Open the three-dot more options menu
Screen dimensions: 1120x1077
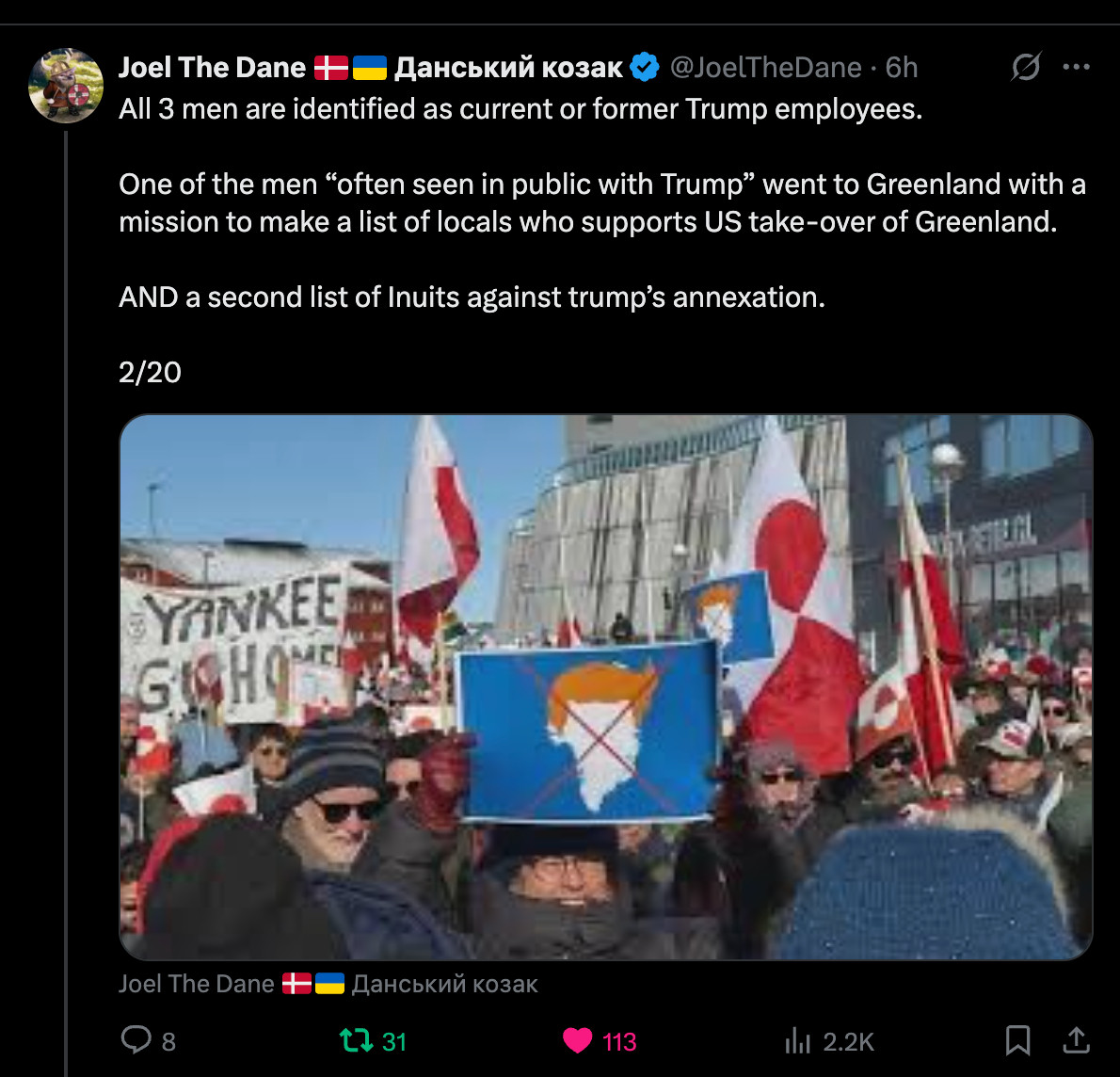pyautogui.click(x=1076, y=67)
